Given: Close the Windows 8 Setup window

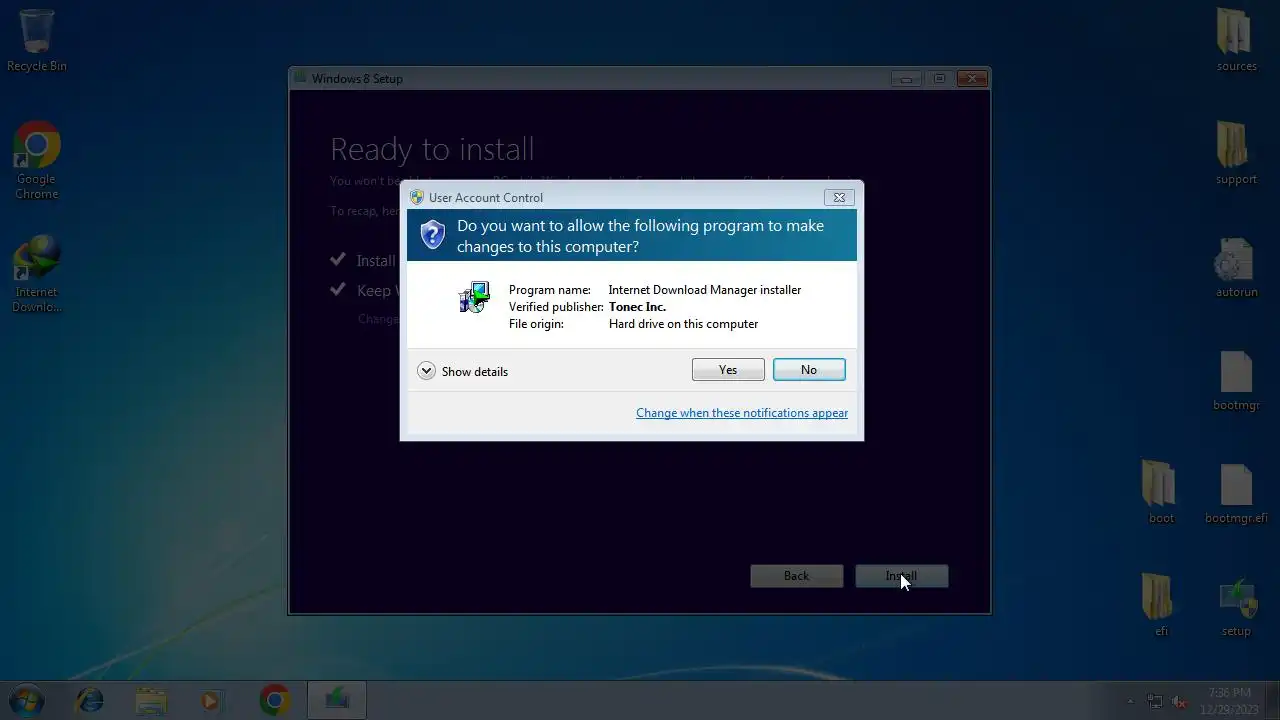Looking at the screenshot, I should click(971, 79).
